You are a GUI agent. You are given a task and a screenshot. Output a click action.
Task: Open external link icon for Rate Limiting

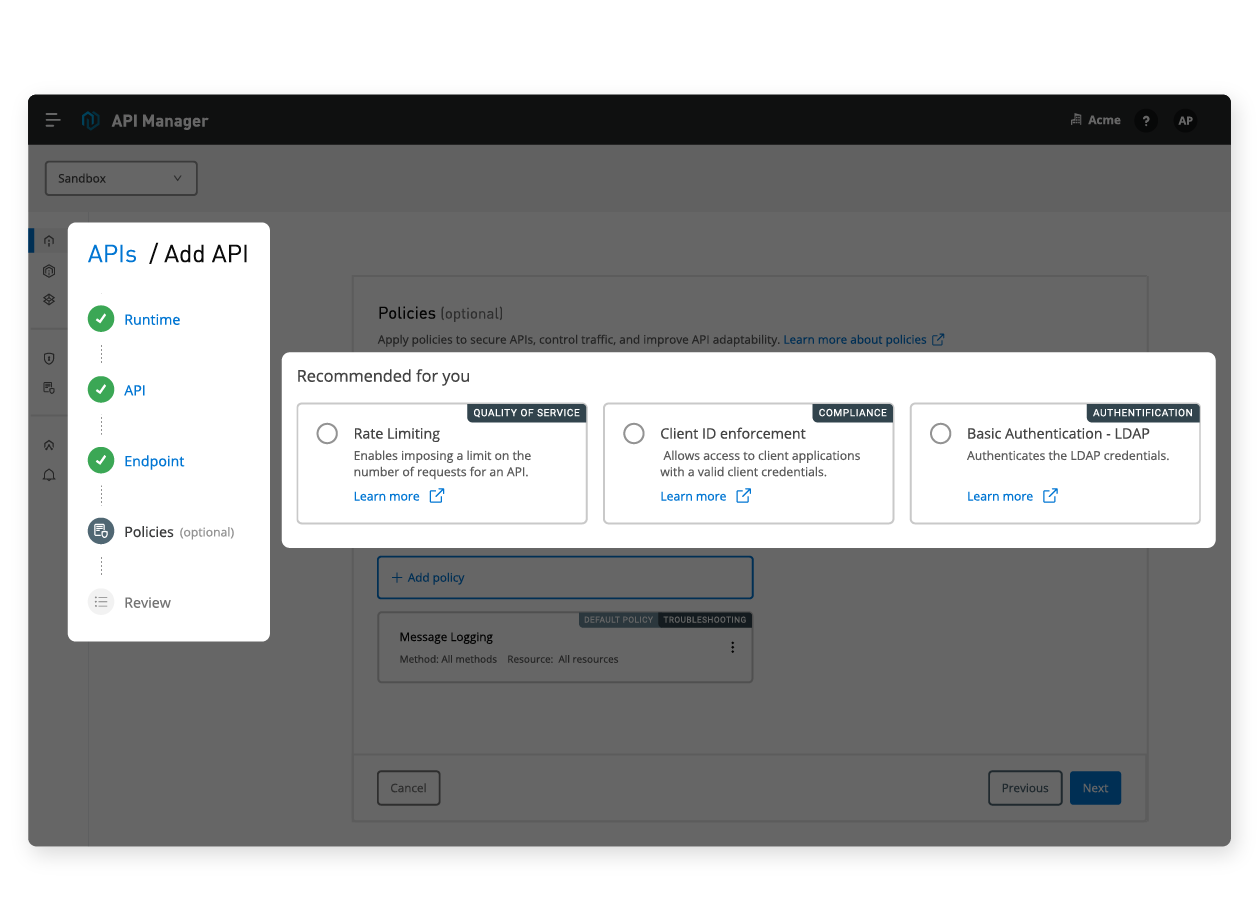click(437, 496)
